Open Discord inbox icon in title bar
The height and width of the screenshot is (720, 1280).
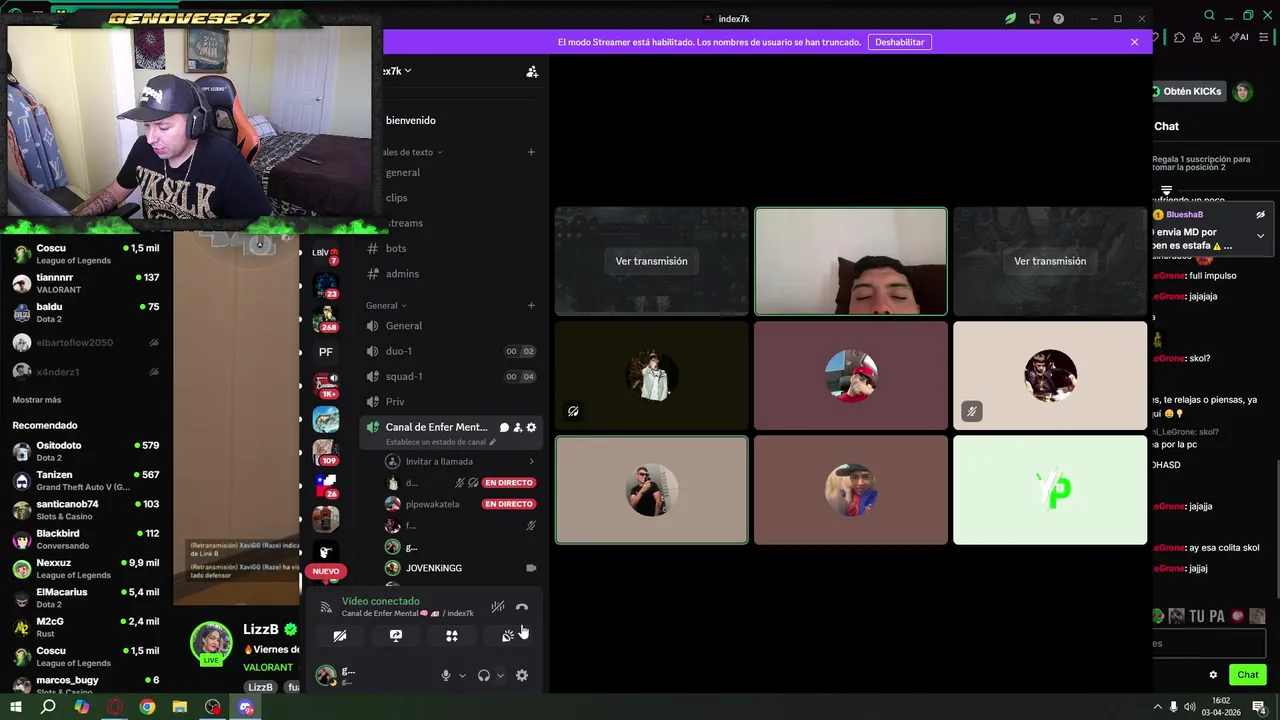pos(1034,18)
